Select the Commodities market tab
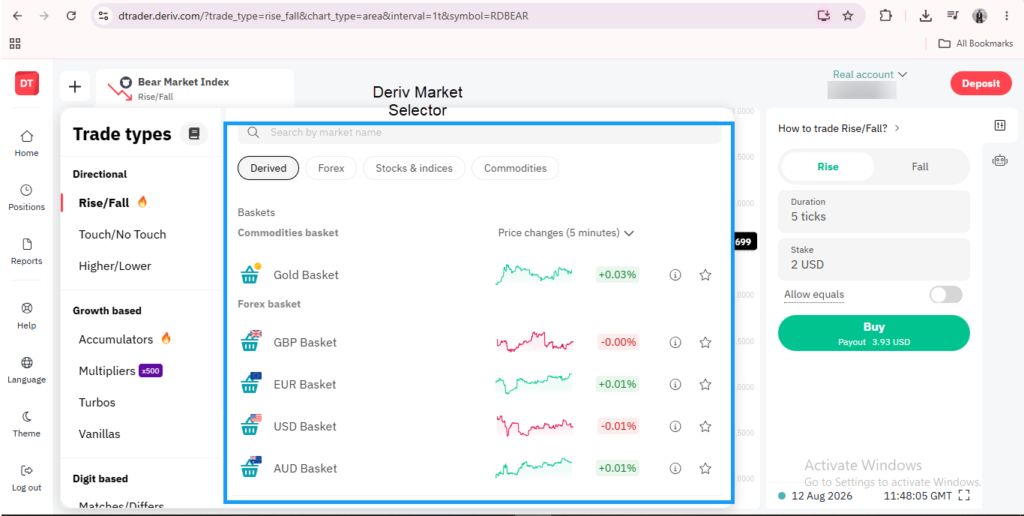The width and height of the screenshot is (1024, 516). pyautogui.click(x=515, y=168)
